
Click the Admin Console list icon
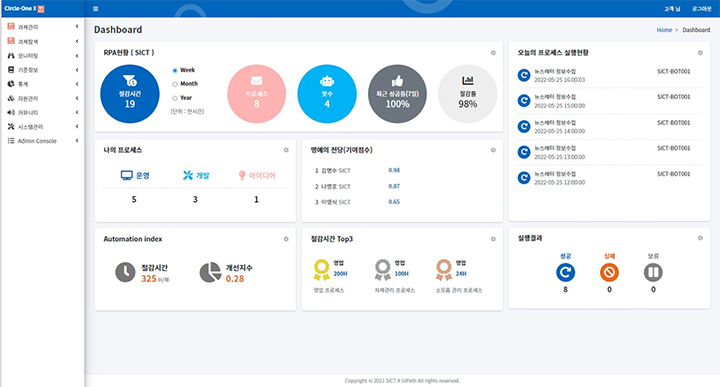pos(11,140)
